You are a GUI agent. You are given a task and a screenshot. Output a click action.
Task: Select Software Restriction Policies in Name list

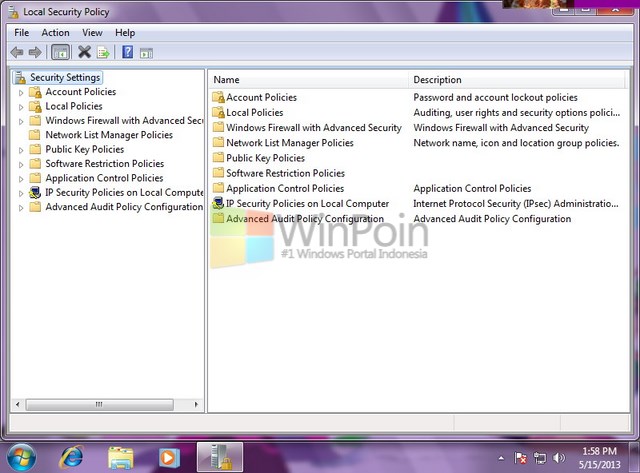(x=285, y=173)
